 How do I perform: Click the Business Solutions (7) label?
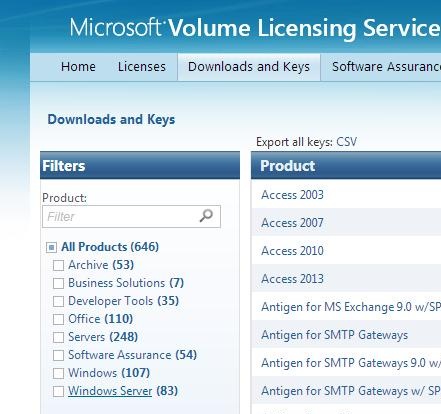126,283
